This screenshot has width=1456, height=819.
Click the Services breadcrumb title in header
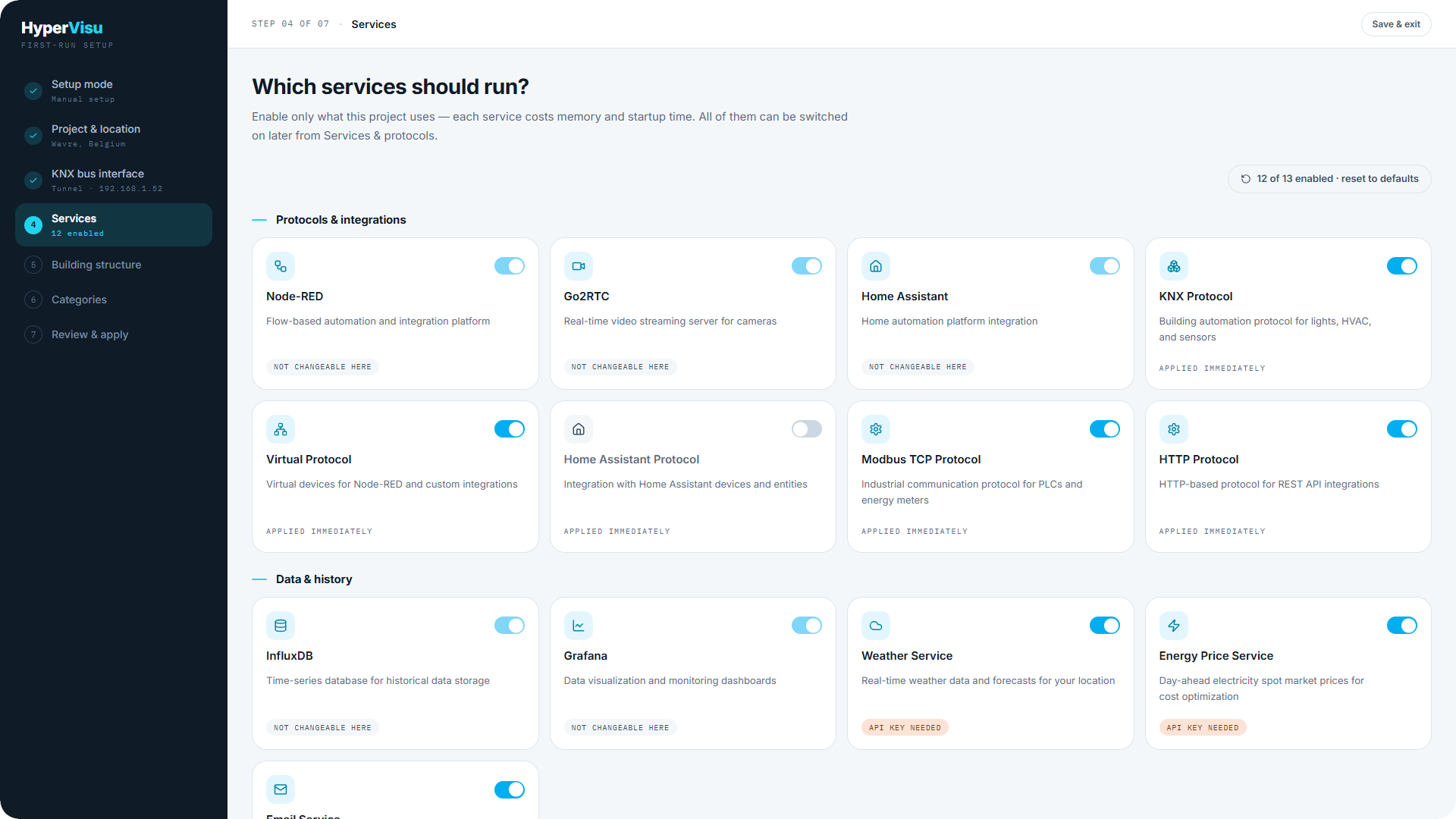pyautogui.click(x=374, y=24)
